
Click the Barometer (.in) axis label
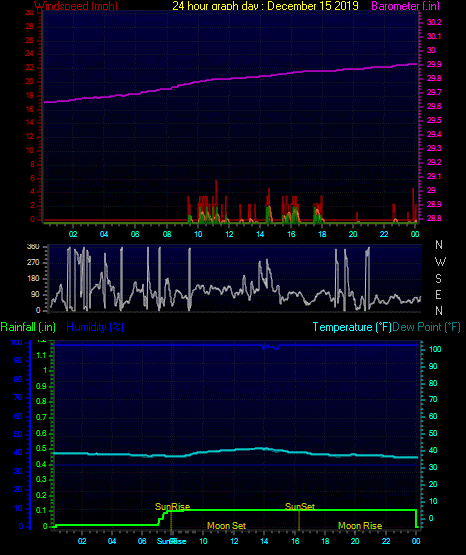tap(405, 5)
